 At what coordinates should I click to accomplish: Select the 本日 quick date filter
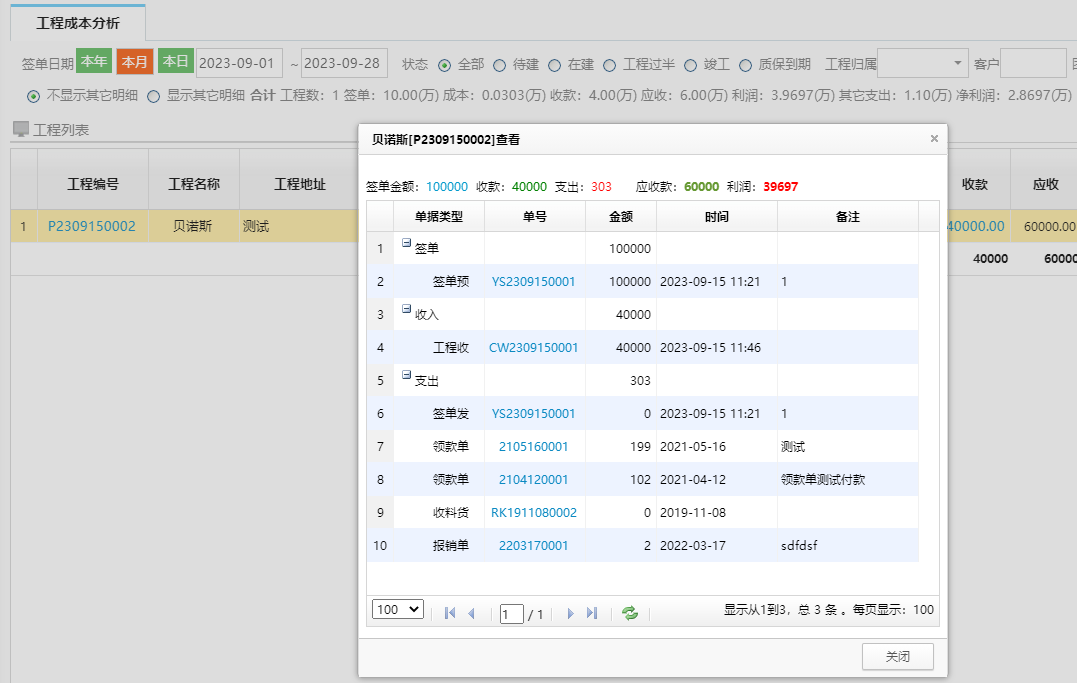[x=175, y=61]
